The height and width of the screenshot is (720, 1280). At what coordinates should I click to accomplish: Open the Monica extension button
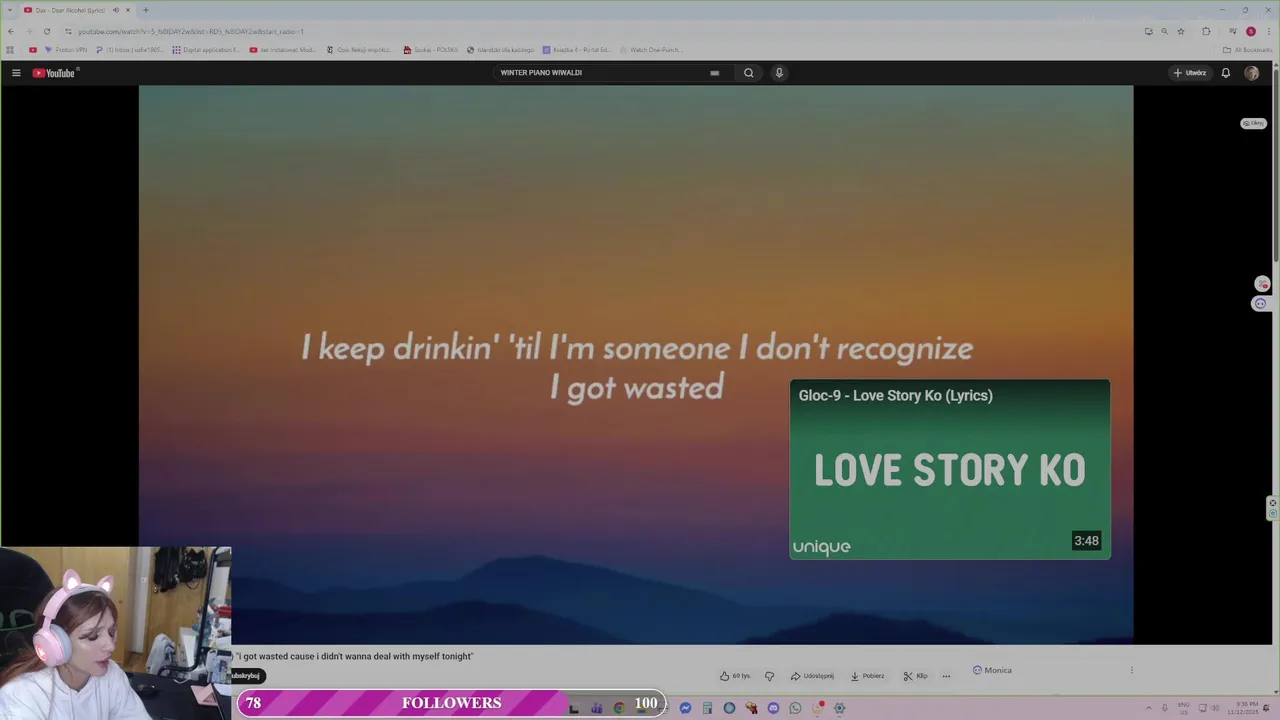(x=992, y=670)
